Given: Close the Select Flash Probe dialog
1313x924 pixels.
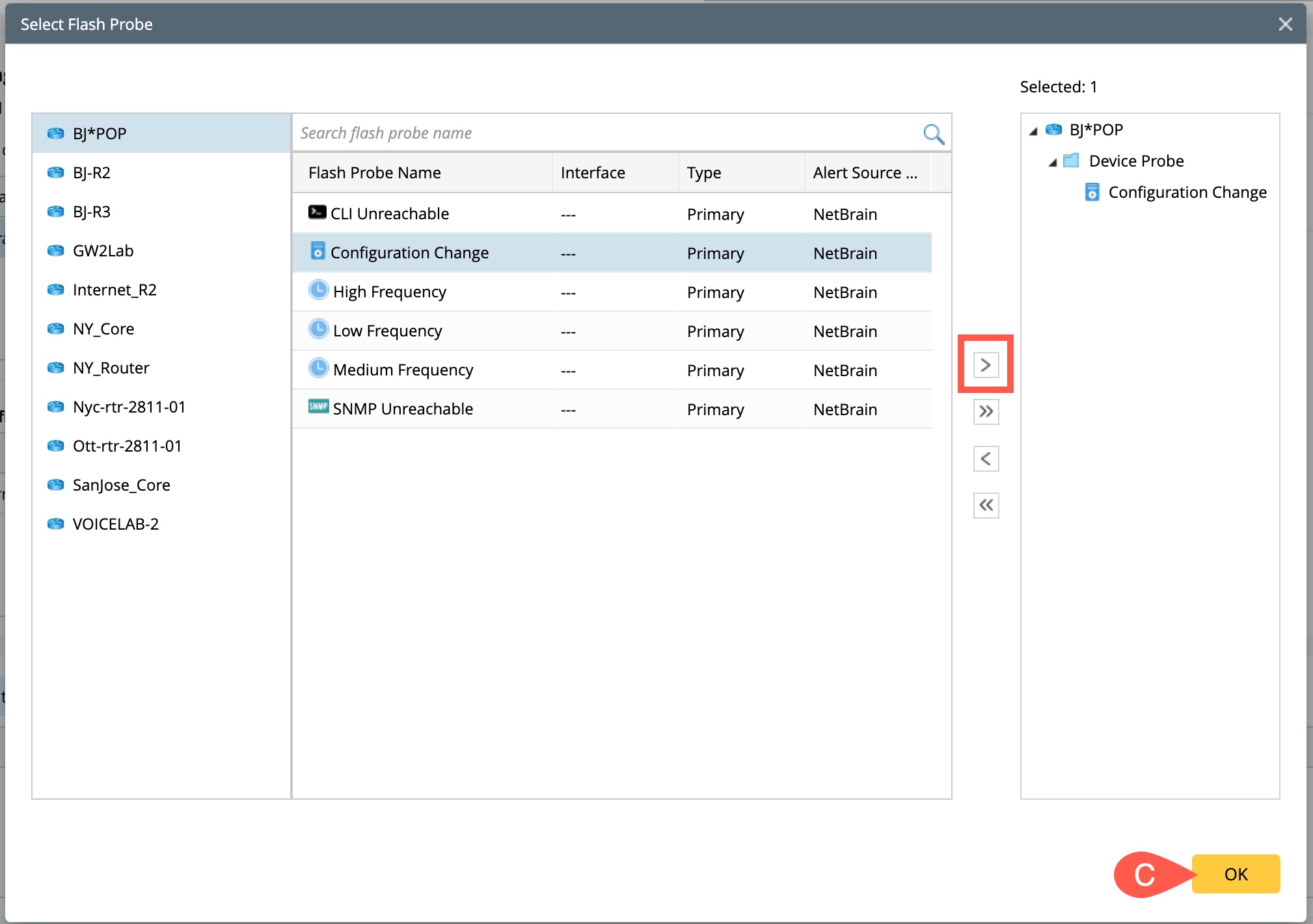Looking at the screenshot, I should click(1285, 25).
